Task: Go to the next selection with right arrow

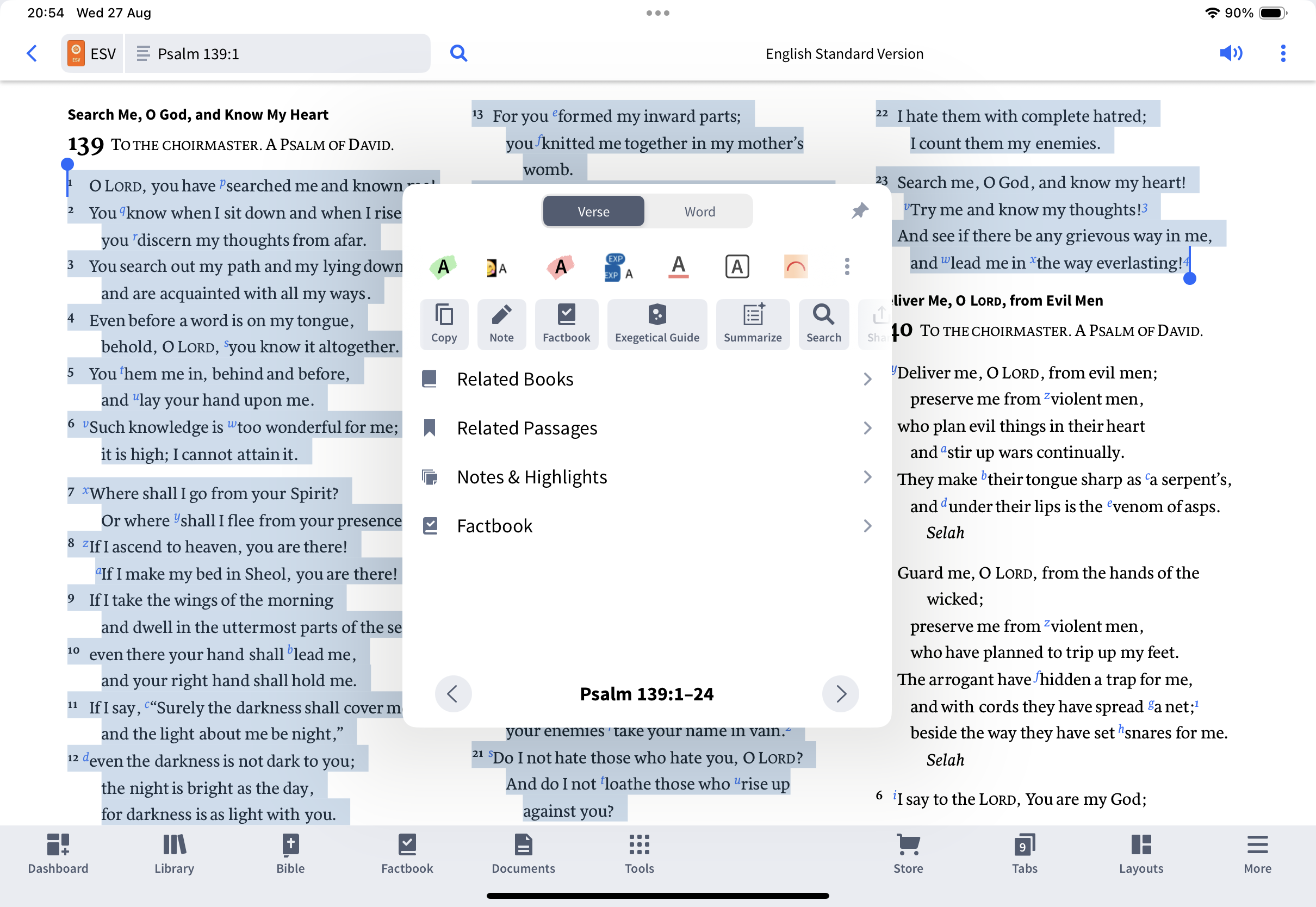Action: tap(840, 693)
